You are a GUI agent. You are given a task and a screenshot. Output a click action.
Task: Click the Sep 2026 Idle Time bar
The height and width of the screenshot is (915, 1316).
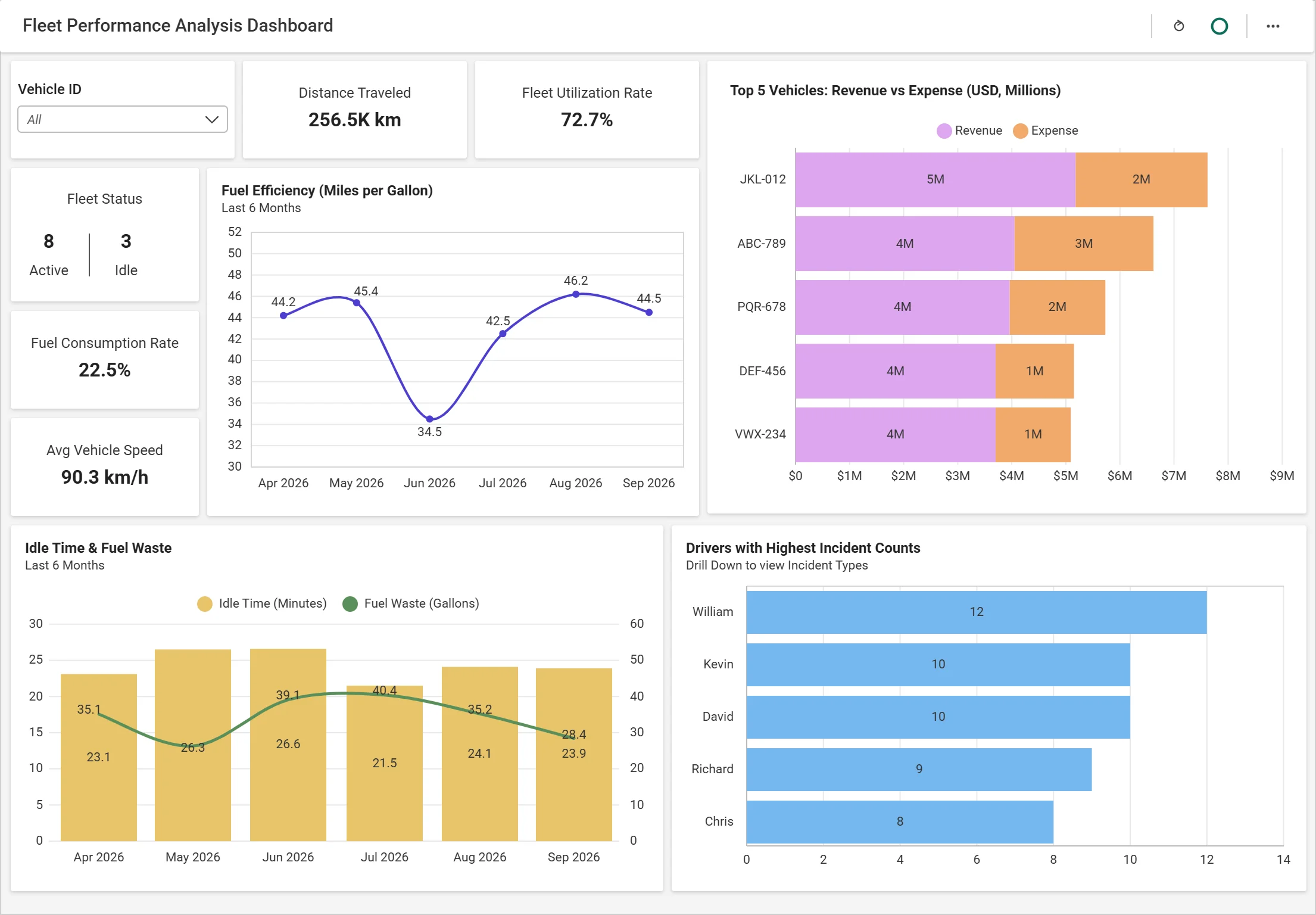click(x=574, y=755)
